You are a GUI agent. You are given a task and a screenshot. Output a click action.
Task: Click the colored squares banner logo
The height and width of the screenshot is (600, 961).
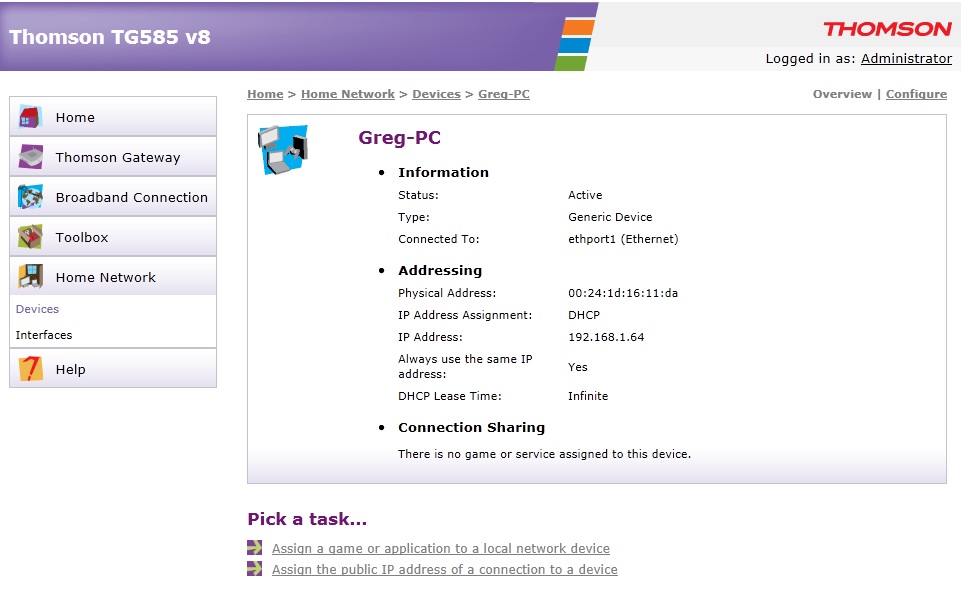575,45
